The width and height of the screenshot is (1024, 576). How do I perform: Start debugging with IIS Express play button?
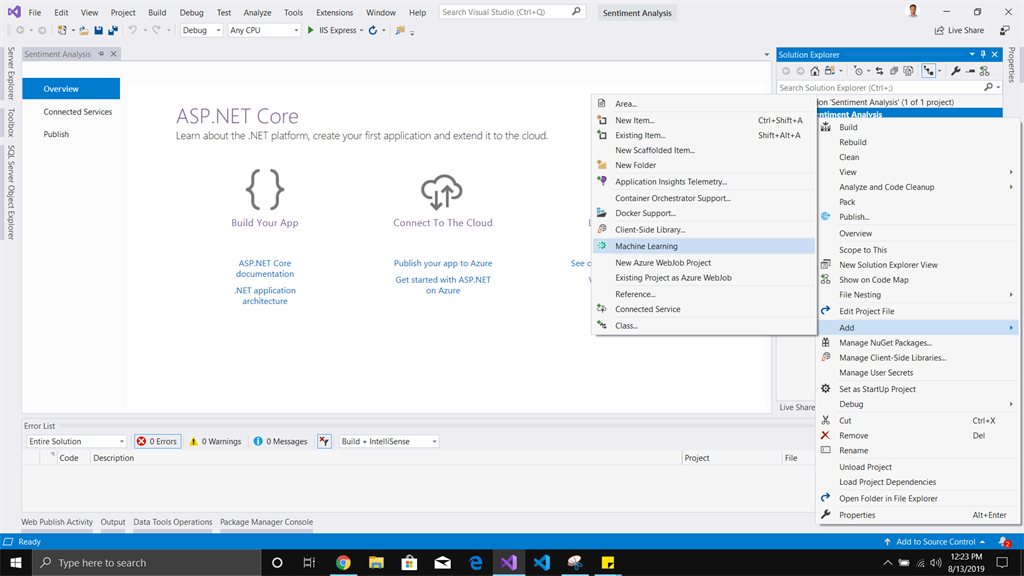[x=310, y=30]
